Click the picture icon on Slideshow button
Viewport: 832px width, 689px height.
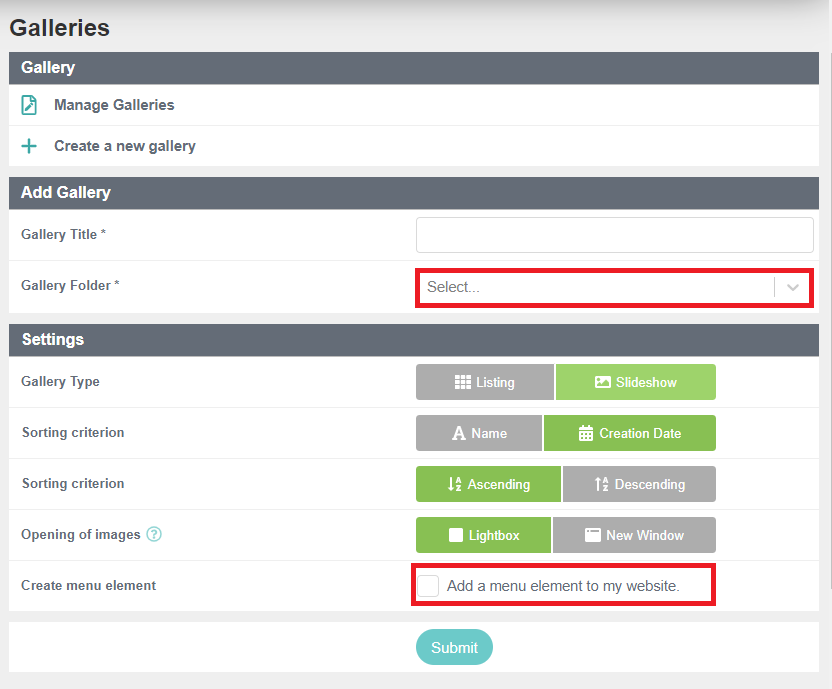[x=603, y=382]
